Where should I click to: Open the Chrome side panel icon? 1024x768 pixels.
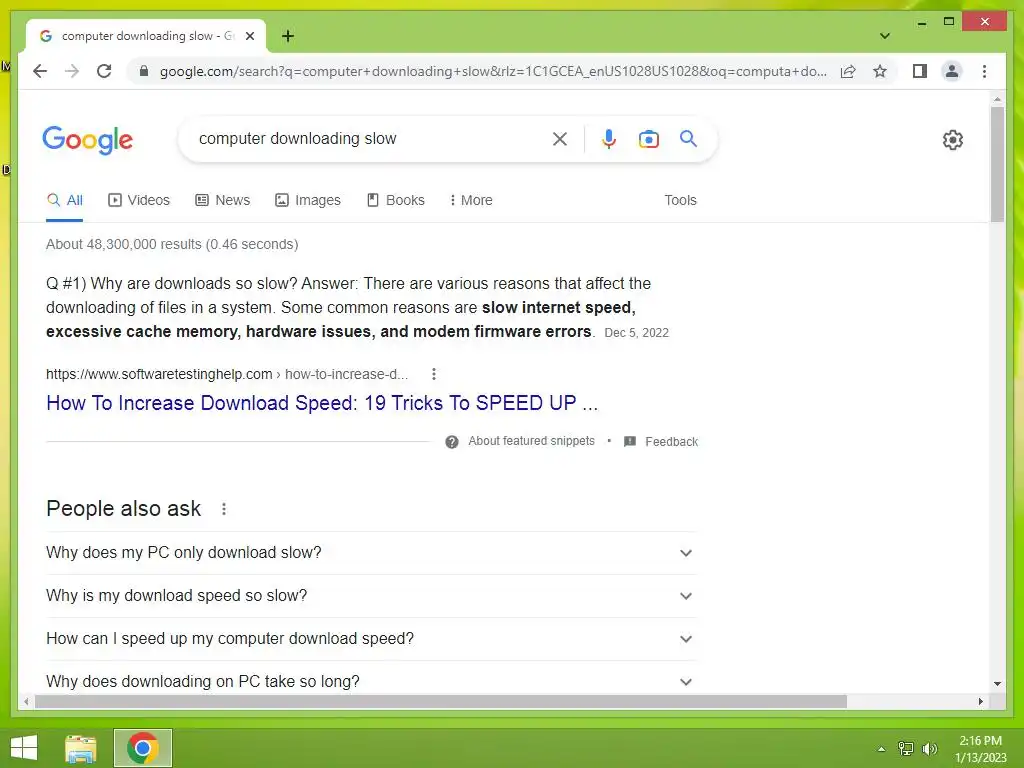tap(920, 71)
